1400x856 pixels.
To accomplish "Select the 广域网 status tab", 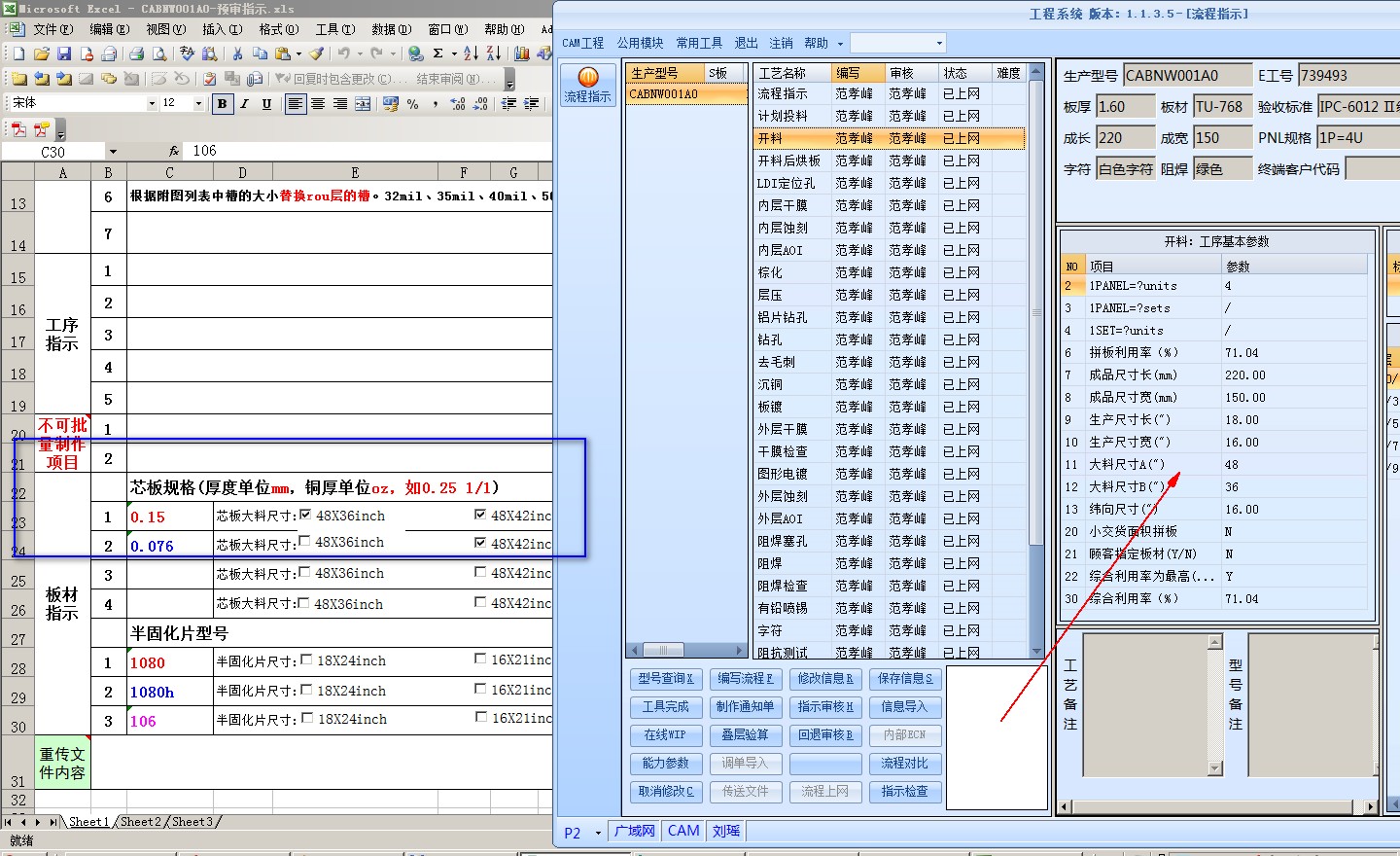I will coord(634,831).
